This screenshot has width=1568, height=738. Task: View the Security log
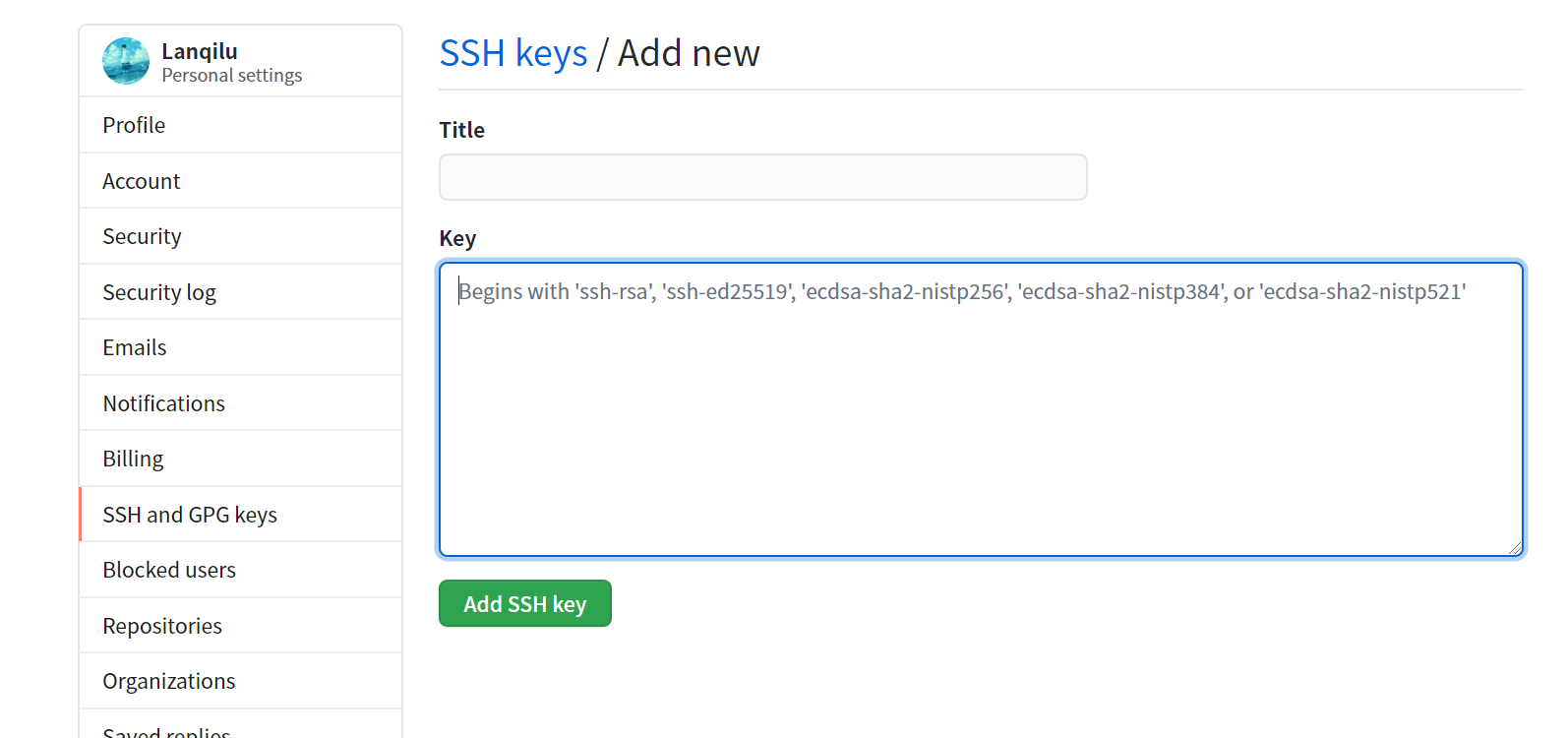159,291
